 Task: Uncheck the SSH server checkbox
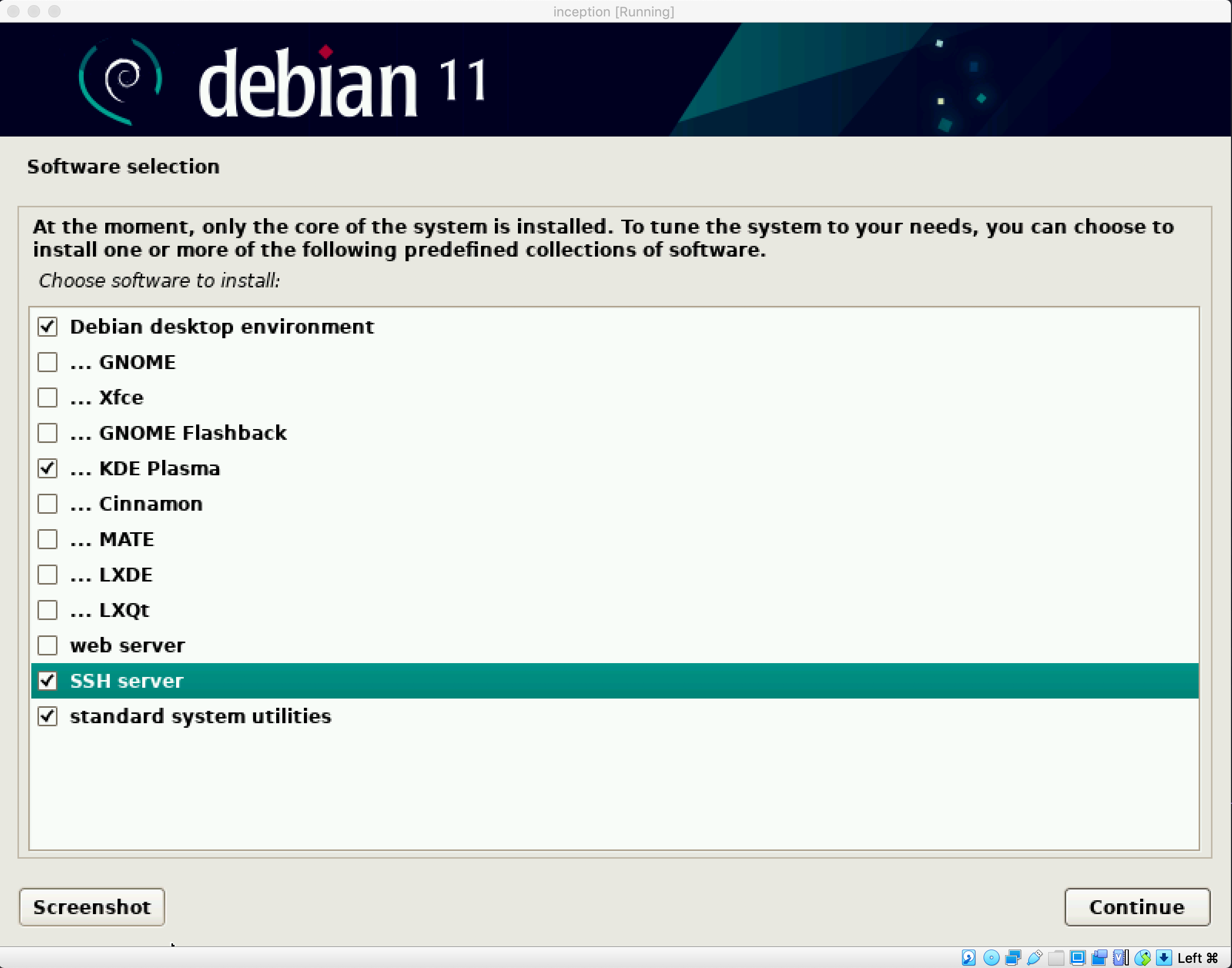coord(48,681)
